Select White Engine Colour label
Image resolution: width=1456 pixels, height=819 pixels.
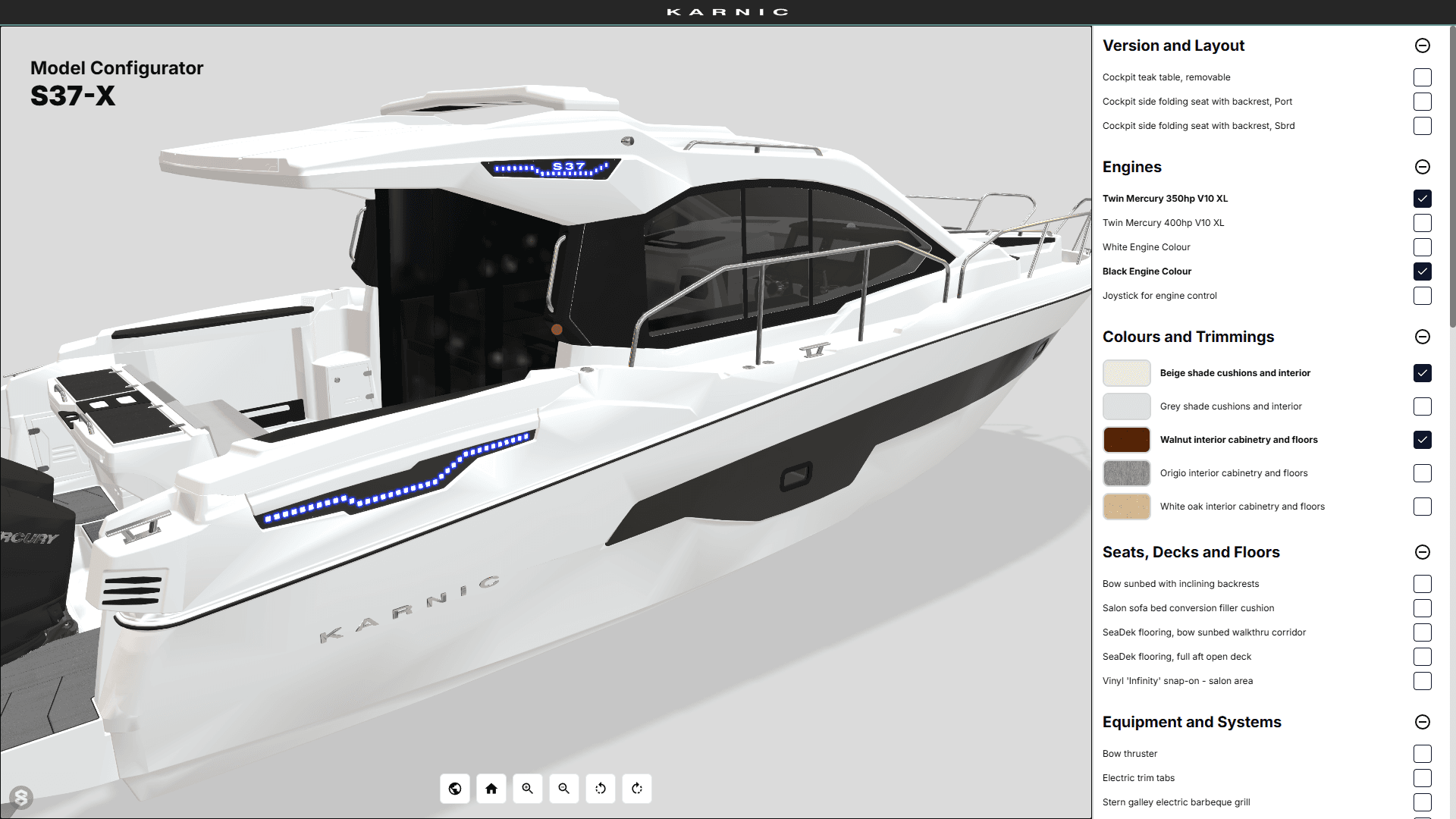[x=1146, y=247]
